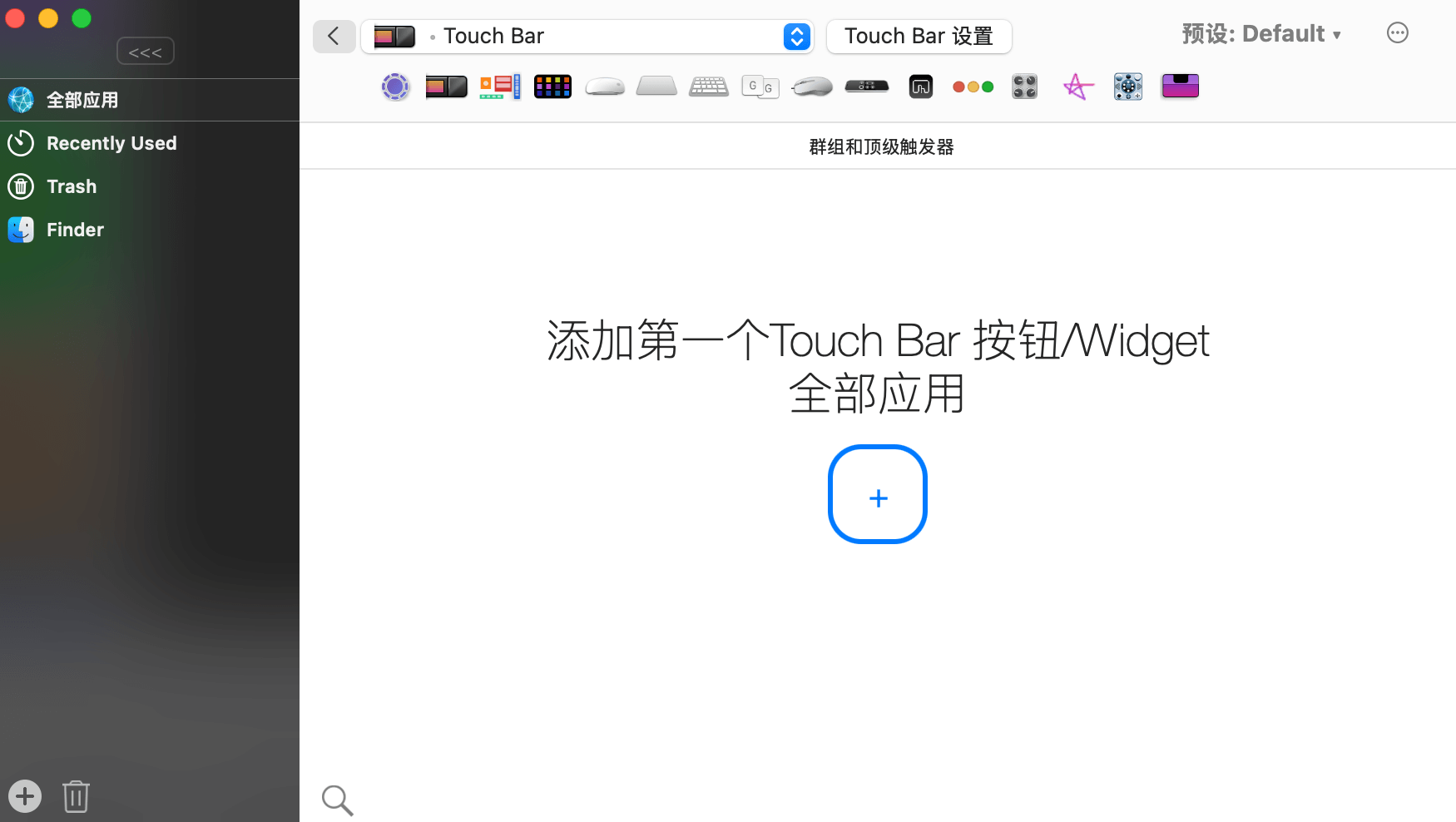This screenshot has width=1456, height=822.
Task: Select the pink star drawing gestures icon
Action: 1077,87
